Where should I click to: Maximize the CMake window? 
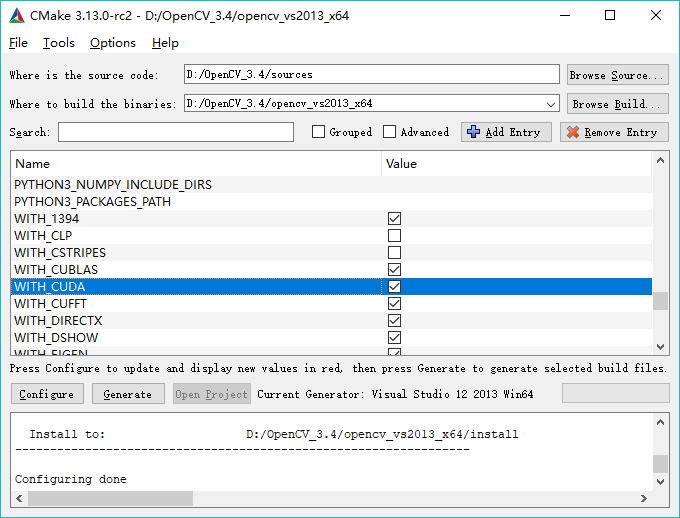coord(610,16)
